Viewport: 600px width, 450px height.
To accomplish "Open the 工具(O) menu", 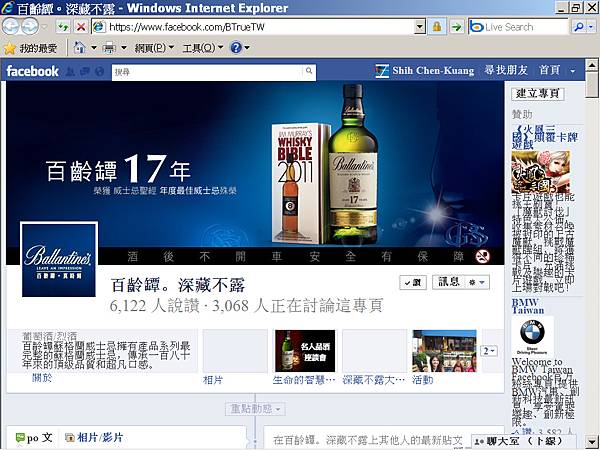I will pyautogui.click(x=202, y=48).
